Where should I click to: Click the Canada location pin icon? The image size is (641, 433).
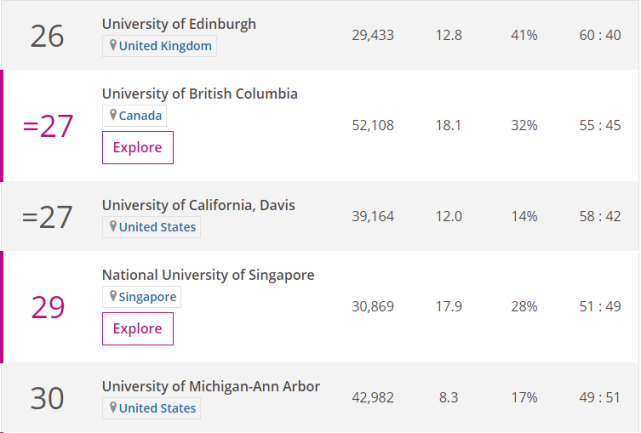click(113, 116)
